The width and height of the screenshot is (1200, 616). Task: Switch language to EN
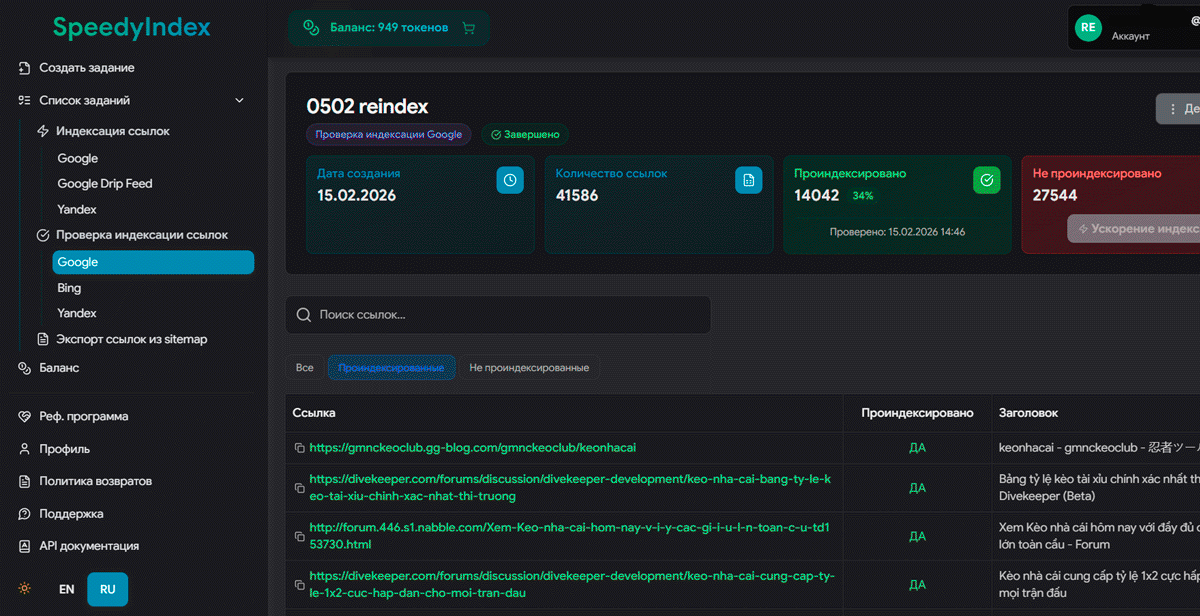click(x=67, y=589)
